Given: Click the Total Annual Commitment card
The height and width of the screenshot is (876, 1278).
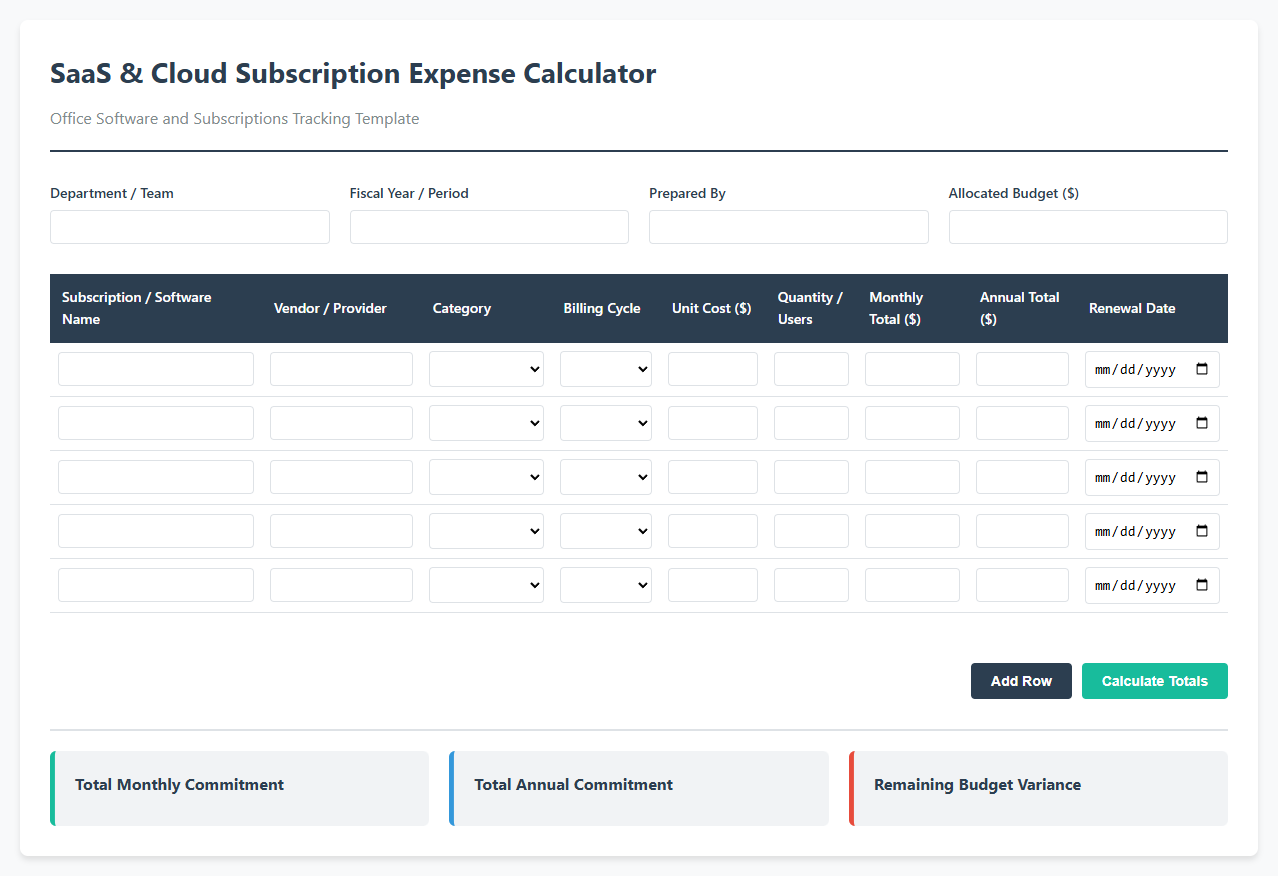Looking at the screenshot, I should point(639,788).
